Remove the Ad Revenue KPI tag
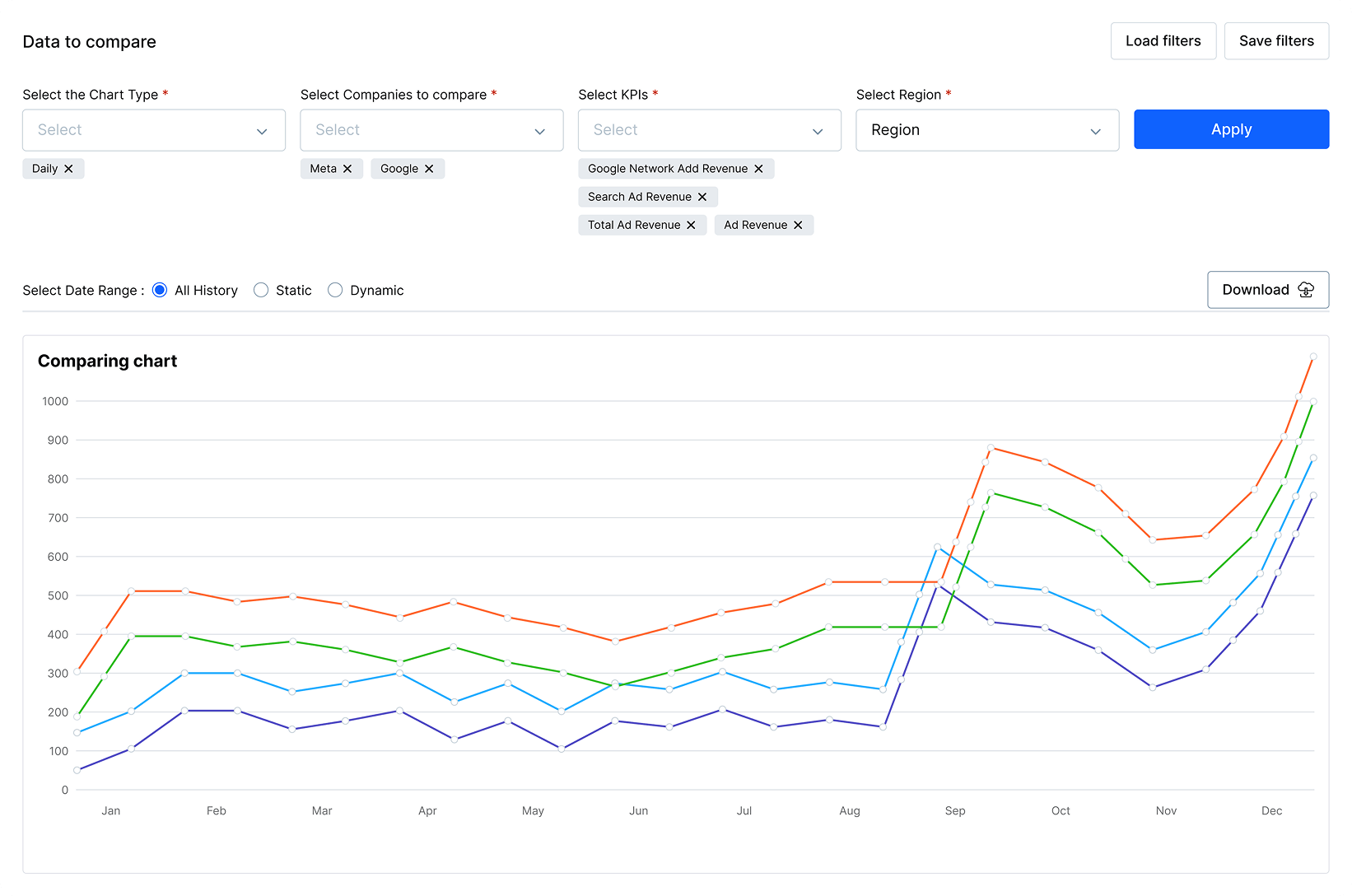This screenshot has height=896, width=1352. pyautogui.click(x=797, y=224)
